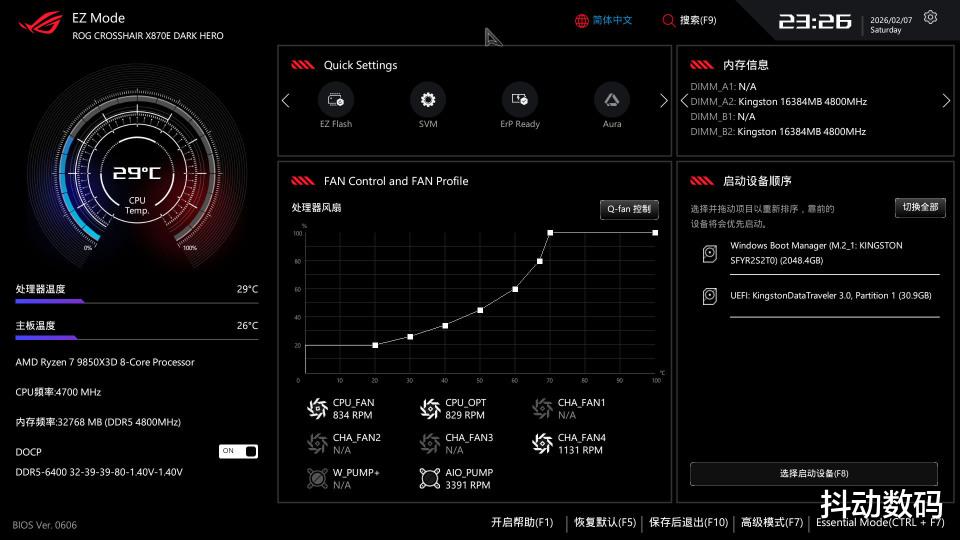Viewport: 960px width, 540px height.
Task: Click right arrow in memory info panel
Action: click(946, 101)
